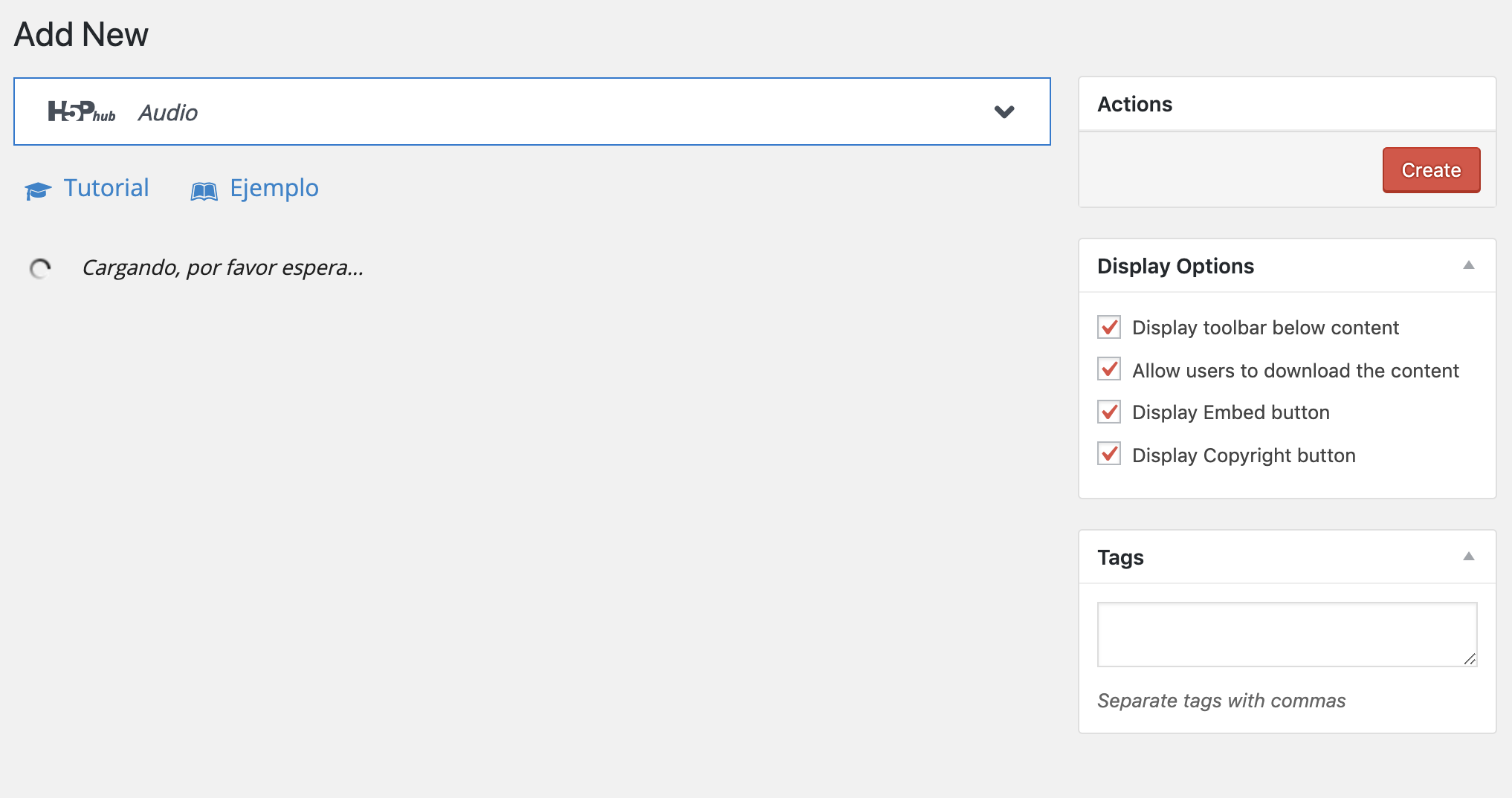Click the graduation cap Tutorial icon
This screenshot has height=798, width=1512.
(x=37, y=191)
